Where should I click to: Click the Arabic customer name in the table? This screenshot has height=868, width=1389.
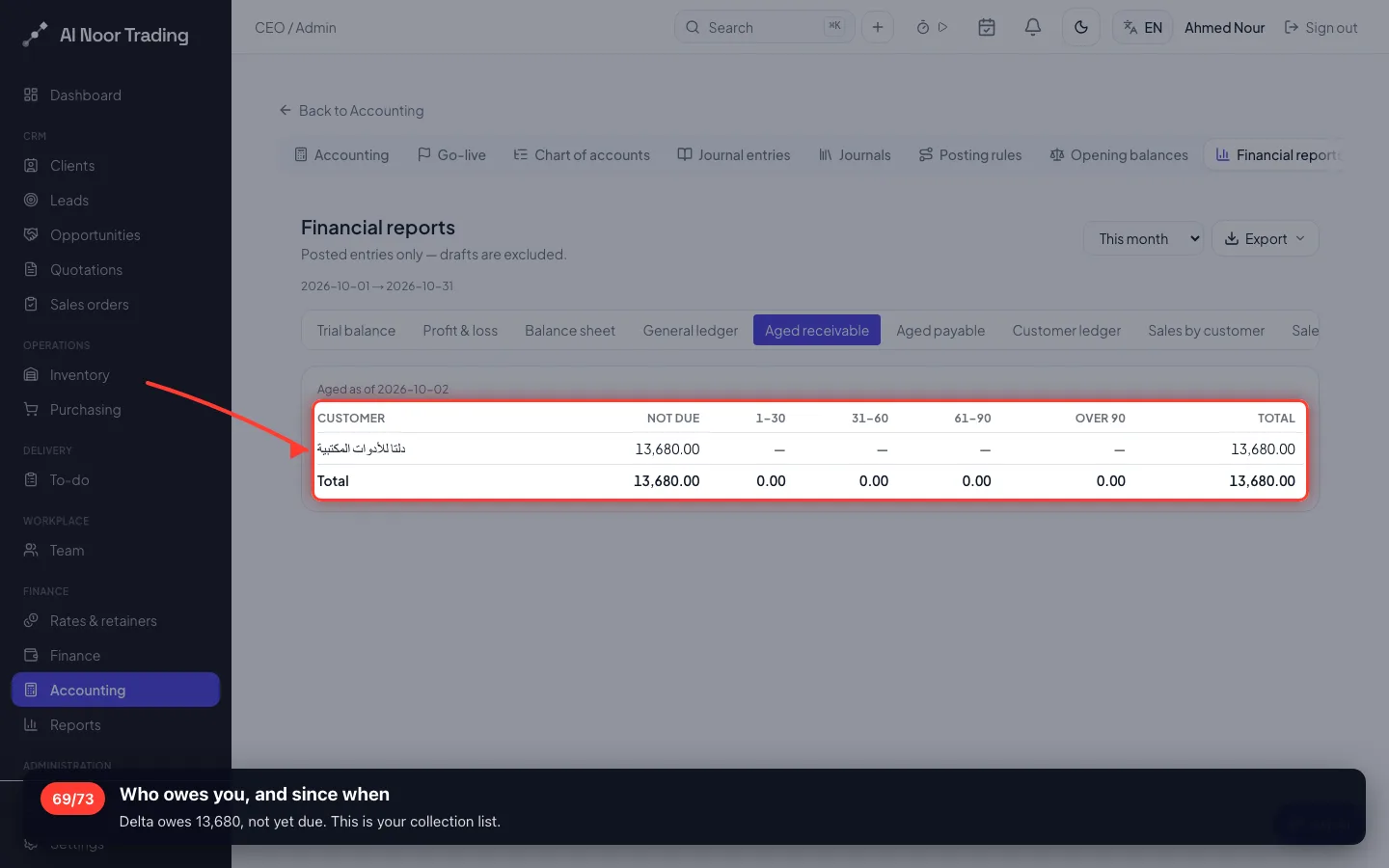(x=362, y=448)
